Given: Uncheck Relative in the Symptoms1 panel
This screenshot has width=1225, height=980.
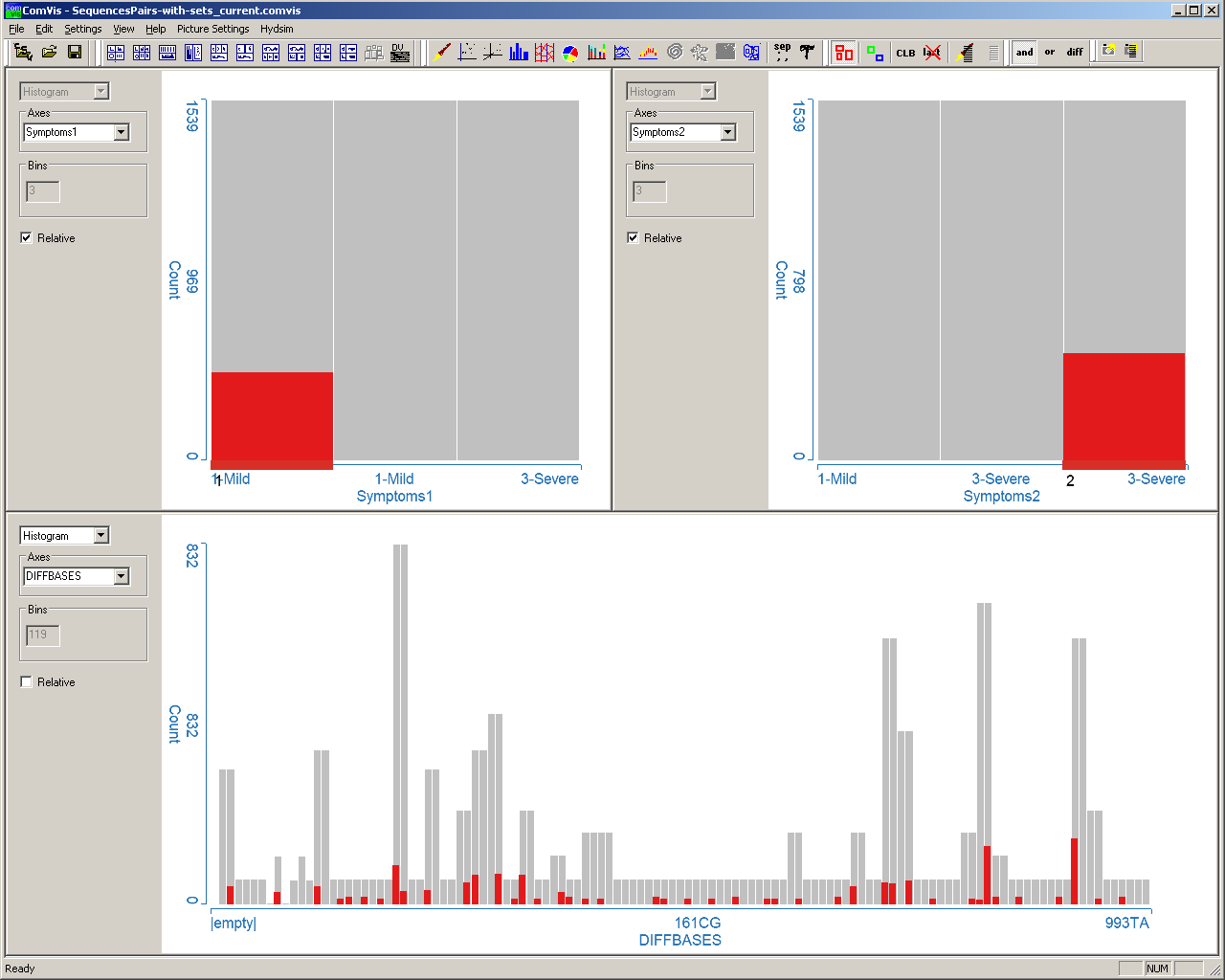Looking at the screenshot, I should point(27,238).
